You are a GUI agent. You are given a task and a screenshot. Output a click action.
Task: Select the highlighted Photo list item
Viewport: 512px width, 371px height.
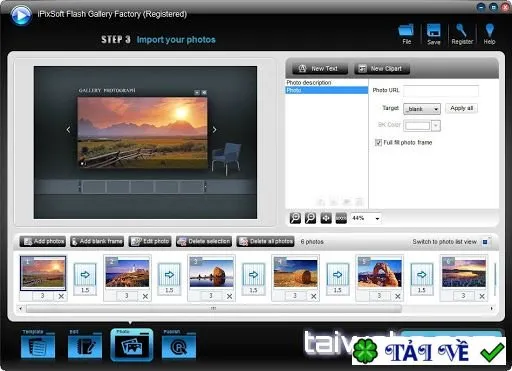(x=327, y=90)
